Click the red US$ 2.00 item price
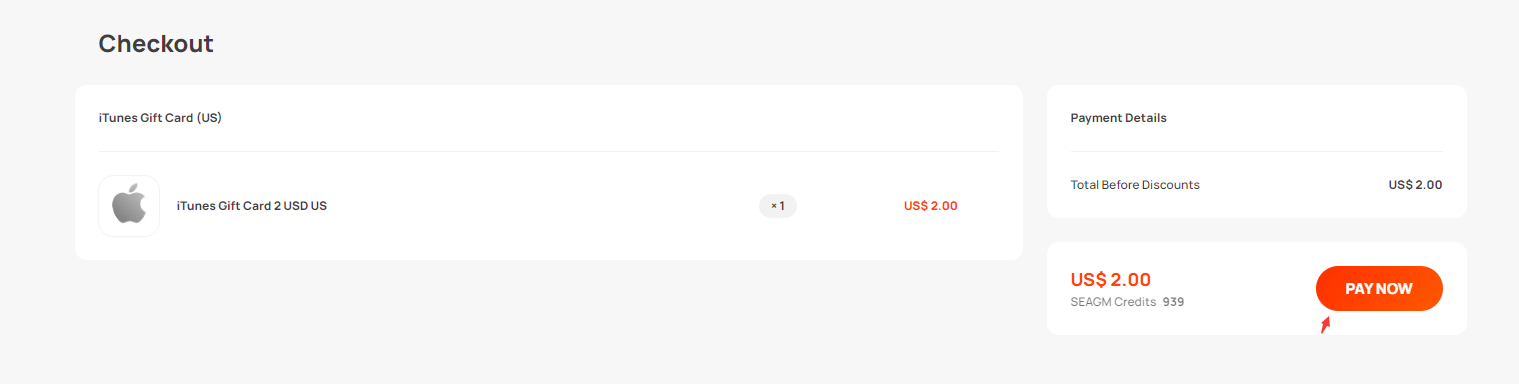The image size is (1519, 384). click(x=931, y=206)
